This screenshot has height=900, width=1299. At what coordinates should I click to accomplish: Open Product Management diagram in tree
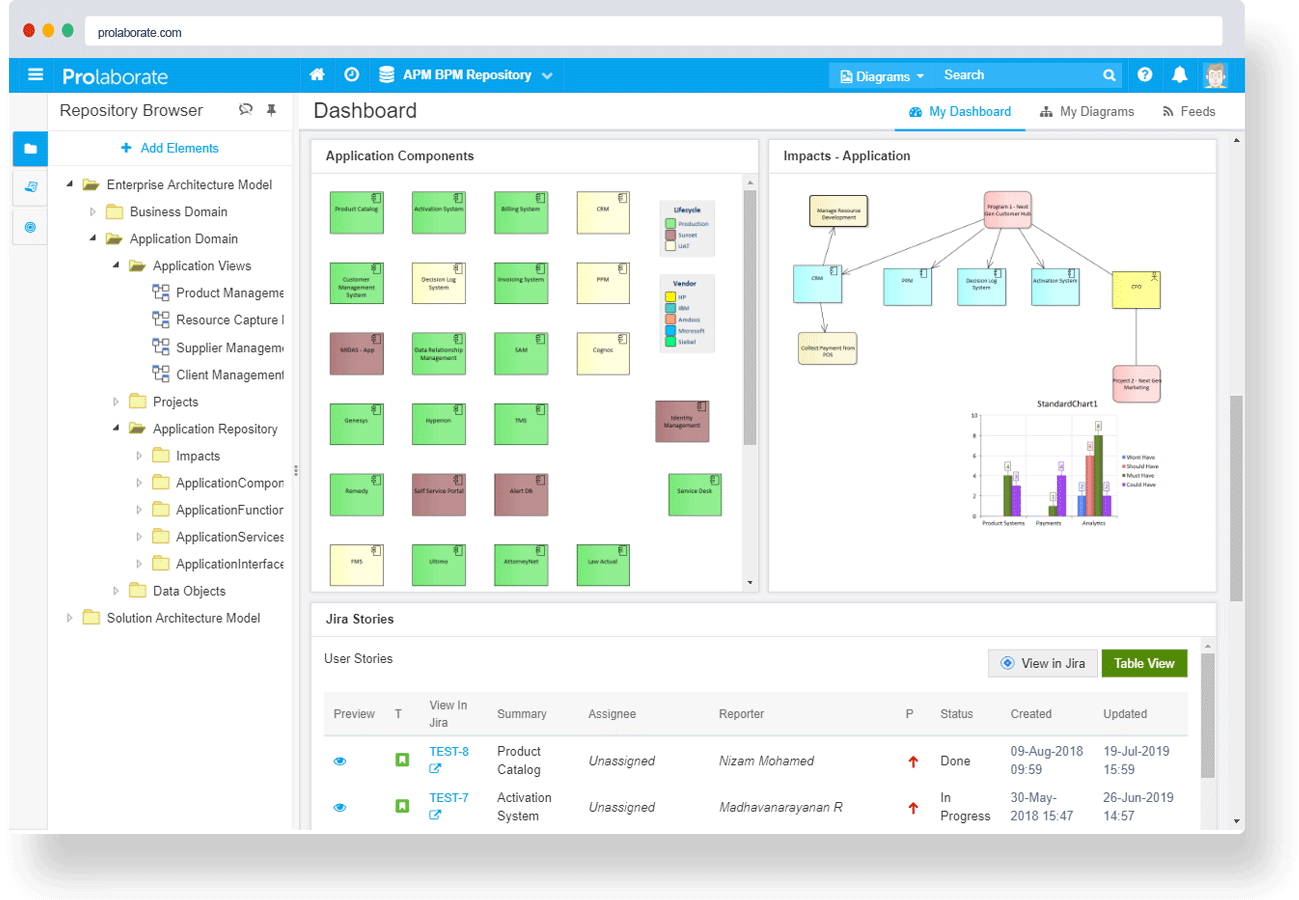click(219, 293)
